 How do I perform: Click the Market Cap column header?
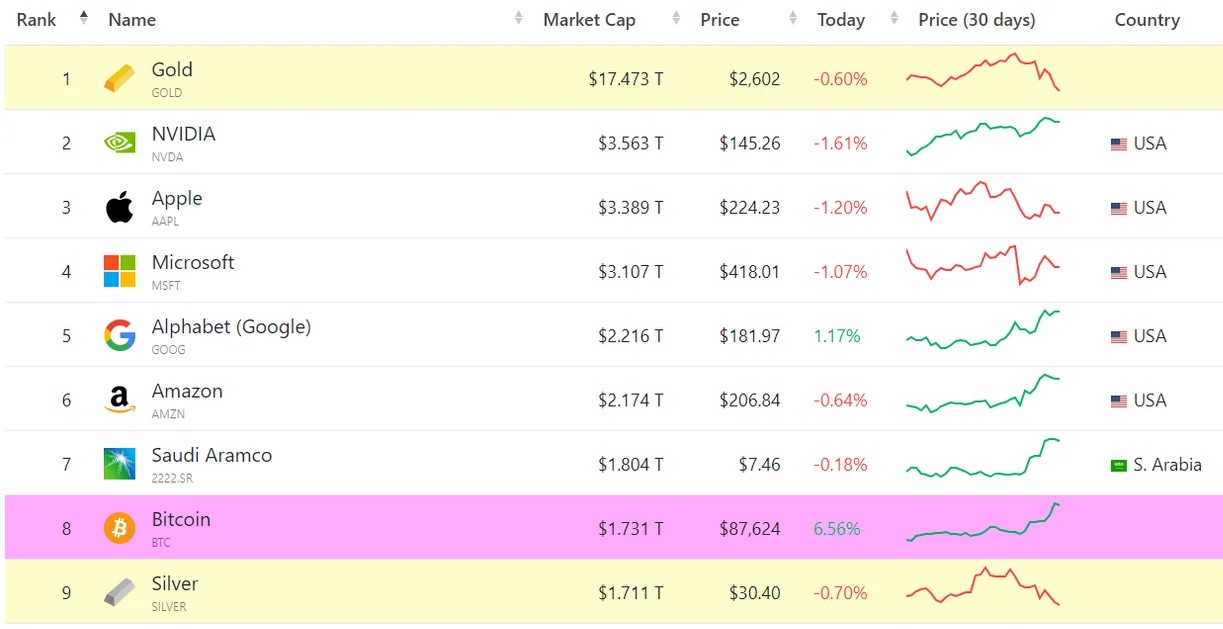point(589,20)
